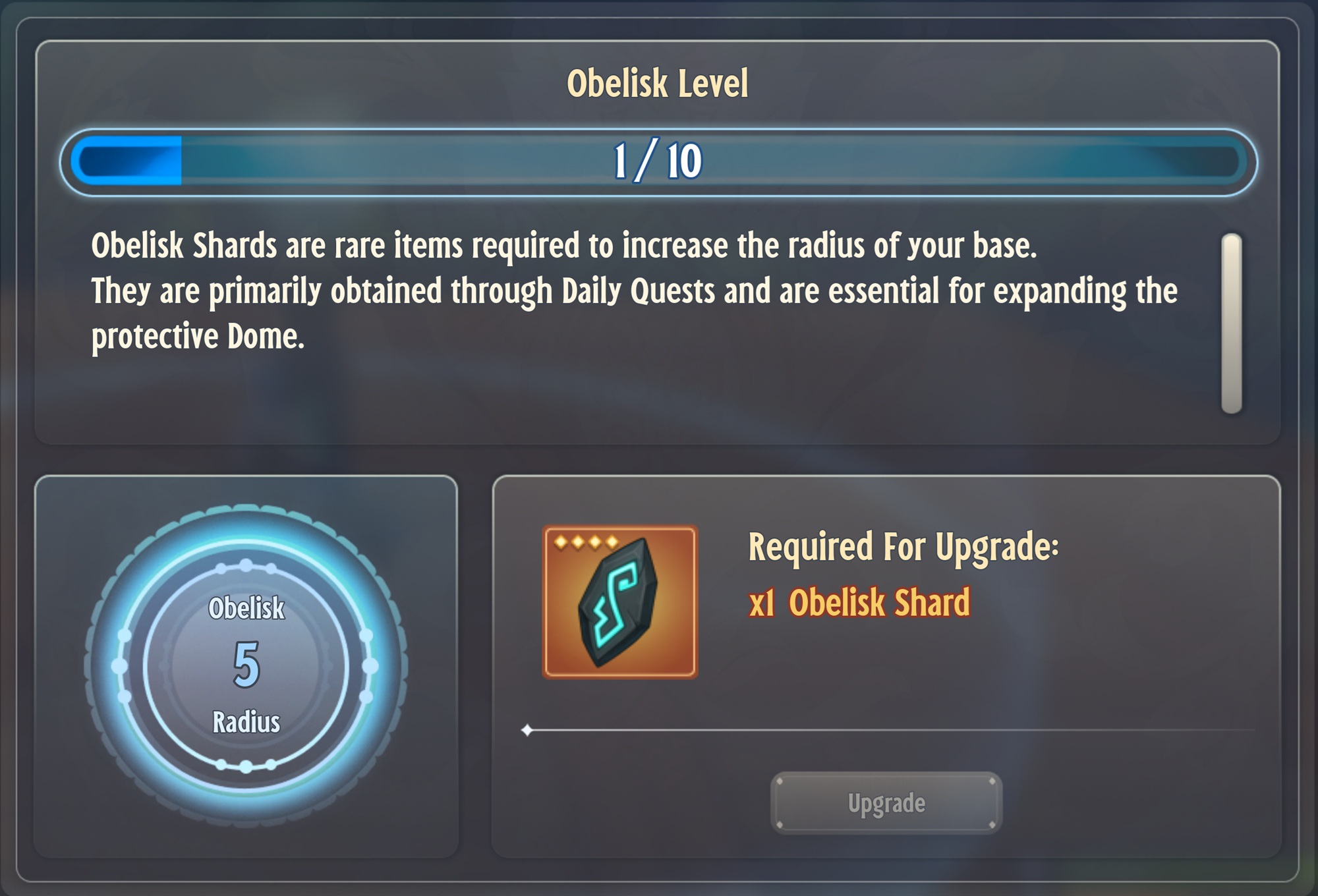
Task: Click the left node on the radius ring
Action: pos(119,665)
